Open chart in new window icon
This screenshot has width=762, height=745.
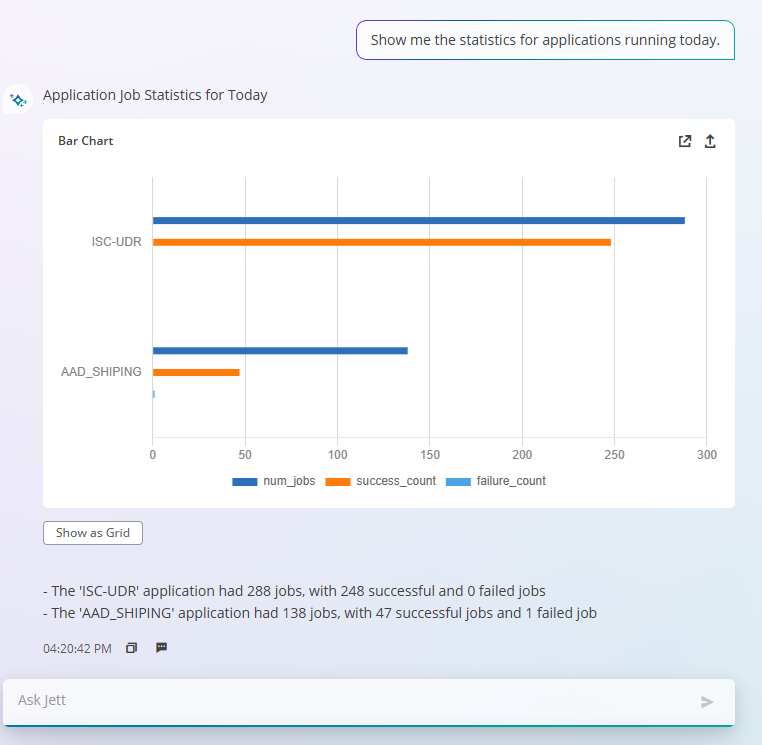(685, 141)
